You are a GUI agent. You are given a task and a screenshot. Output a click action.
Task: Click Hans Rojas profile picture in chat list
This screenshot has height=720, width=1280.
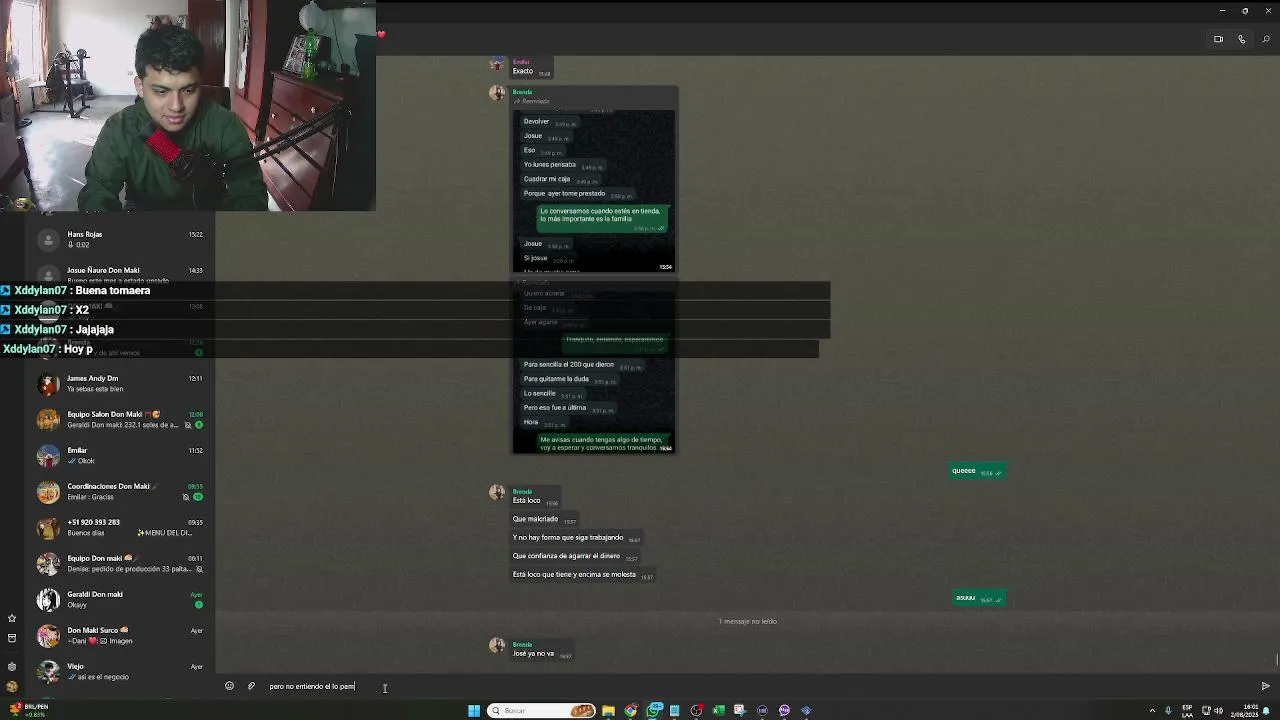click(x=48, y=239)
